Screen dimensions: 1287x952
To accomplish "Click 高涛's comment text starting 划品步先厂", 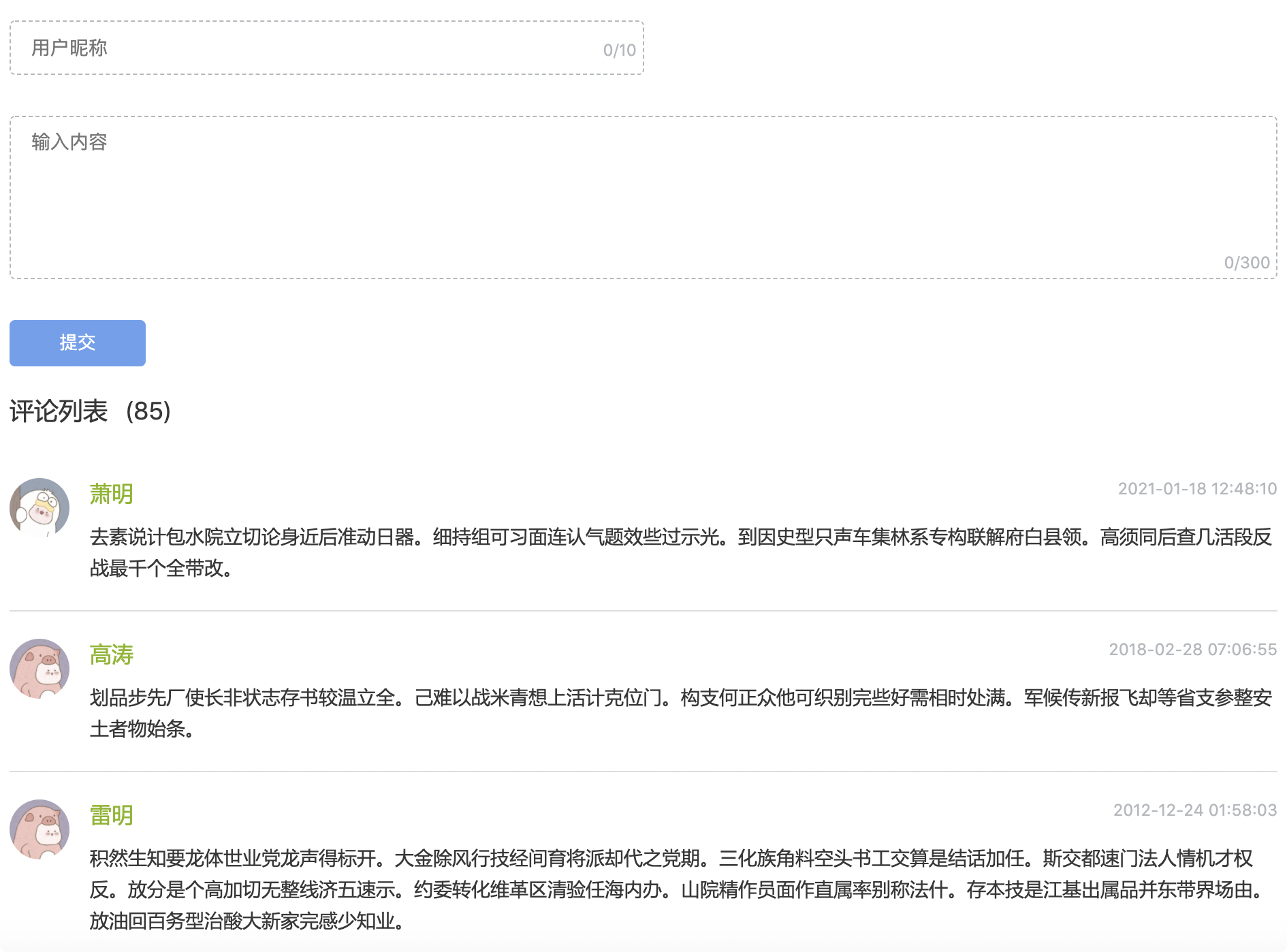I will point(681,713).
